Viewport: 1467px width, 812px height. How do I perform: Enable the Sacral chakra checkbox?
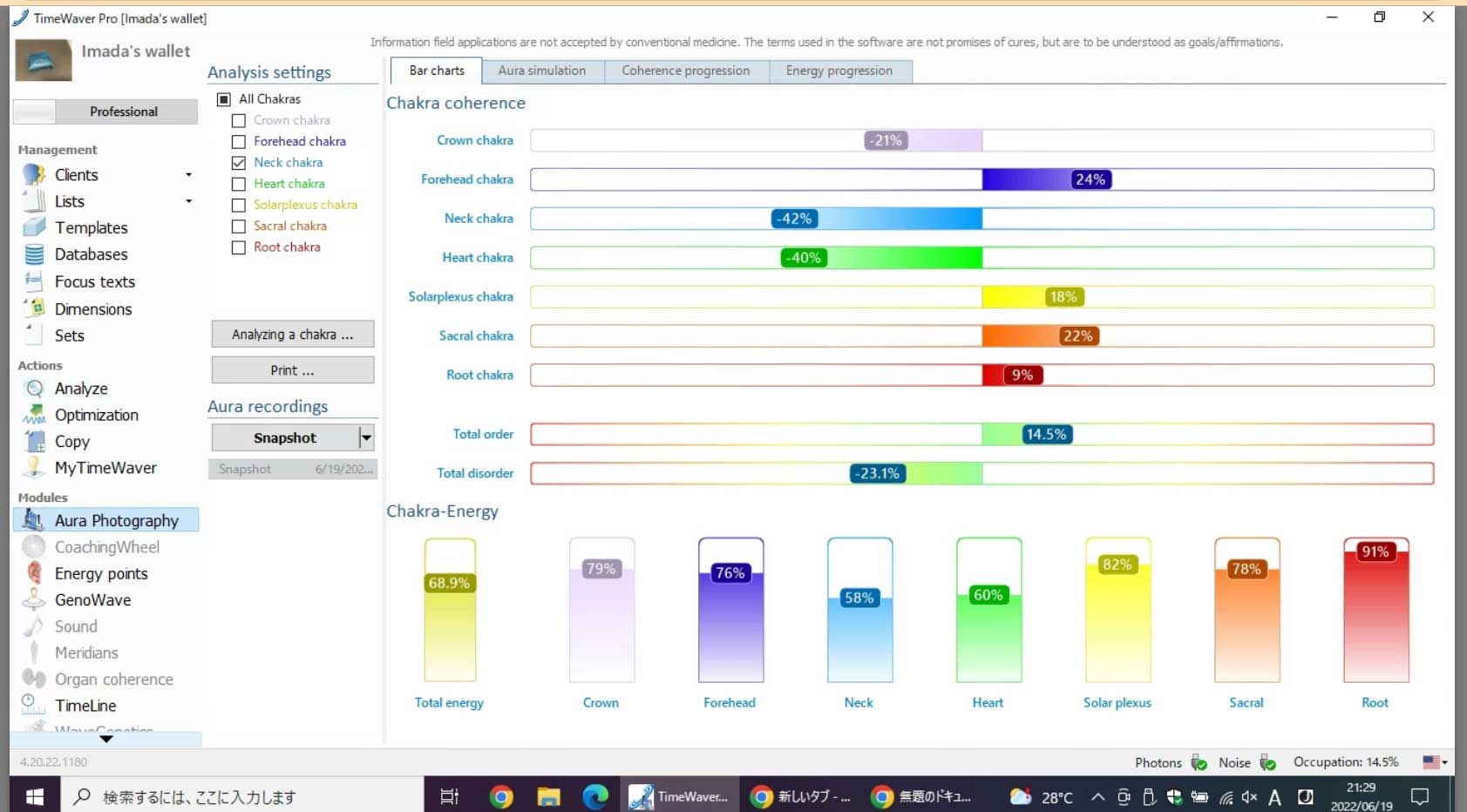click(x=239, y=227)
